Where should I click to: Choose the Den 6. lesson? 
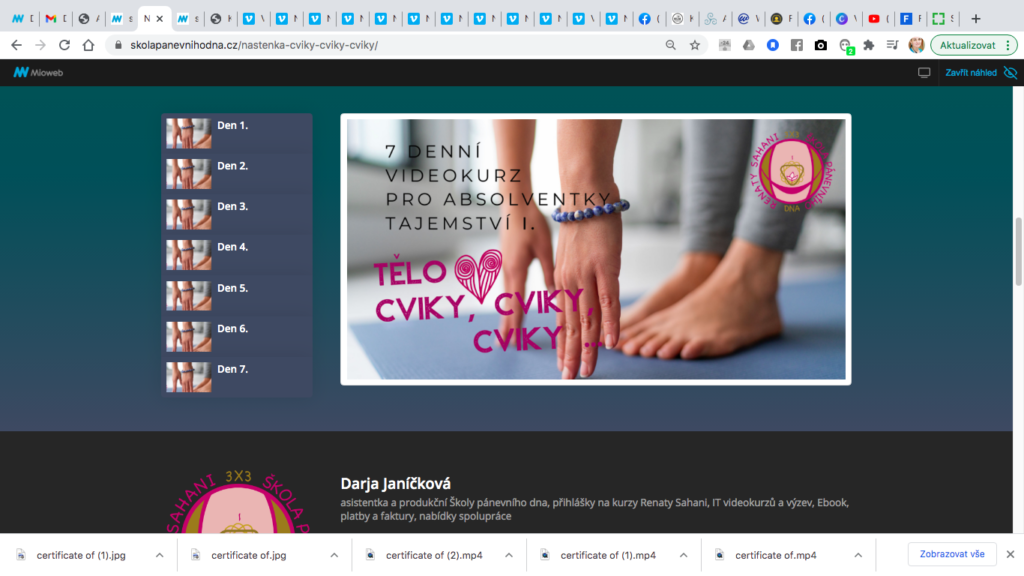pos(237,336)
